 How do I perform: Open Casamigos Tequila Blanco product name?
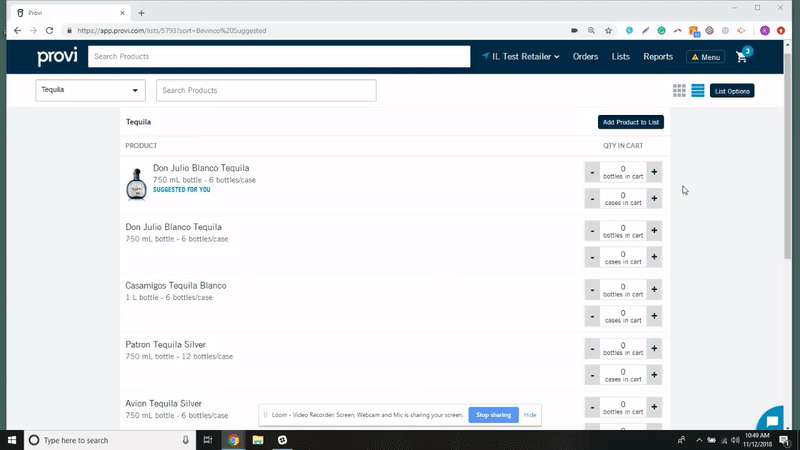pyautogui.click(x=176, y=286)
